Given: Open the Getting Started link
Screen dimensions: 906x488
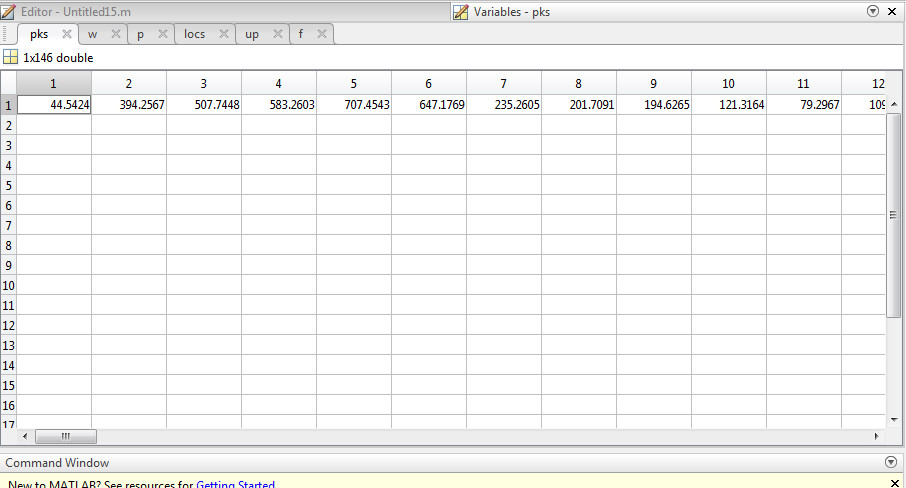Looking at the screenshot, I should tap(235, 485).
